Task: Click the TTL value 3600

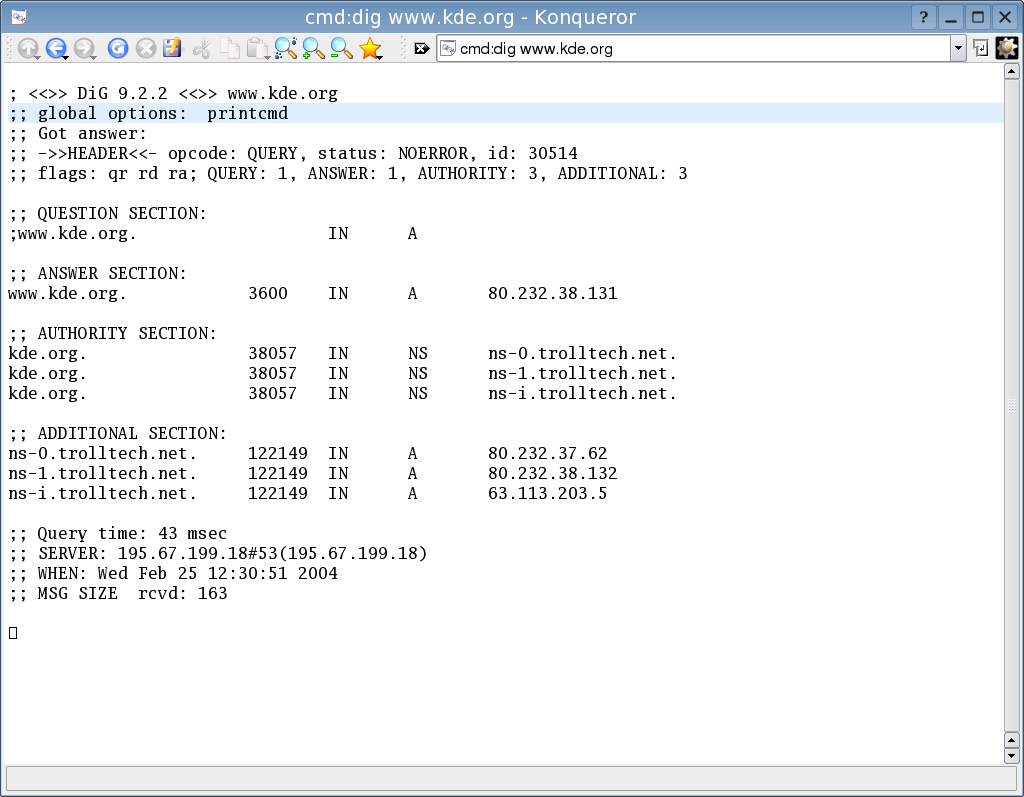Action: point(268,293)
